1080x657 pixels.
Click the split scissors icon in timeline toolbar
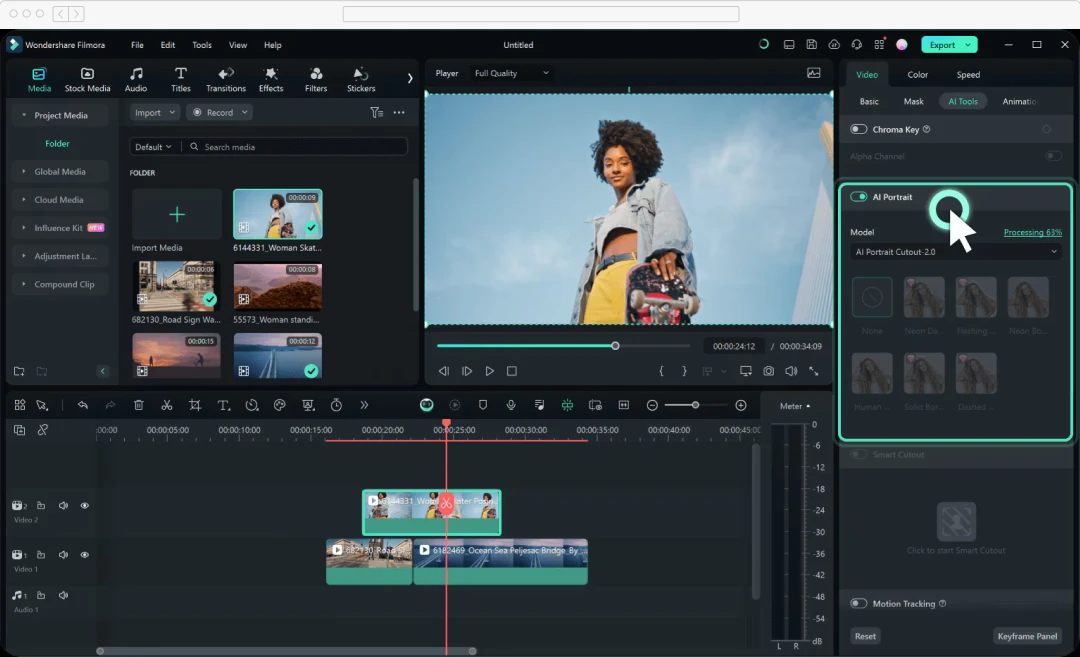(x=167, y=405)
